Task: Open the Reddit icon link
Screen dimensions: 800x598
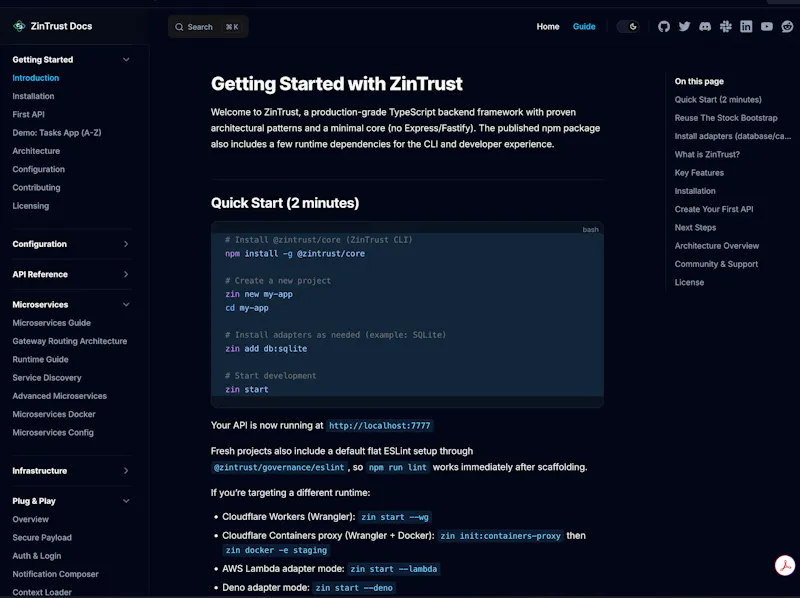Action: (x=787, y=27)
